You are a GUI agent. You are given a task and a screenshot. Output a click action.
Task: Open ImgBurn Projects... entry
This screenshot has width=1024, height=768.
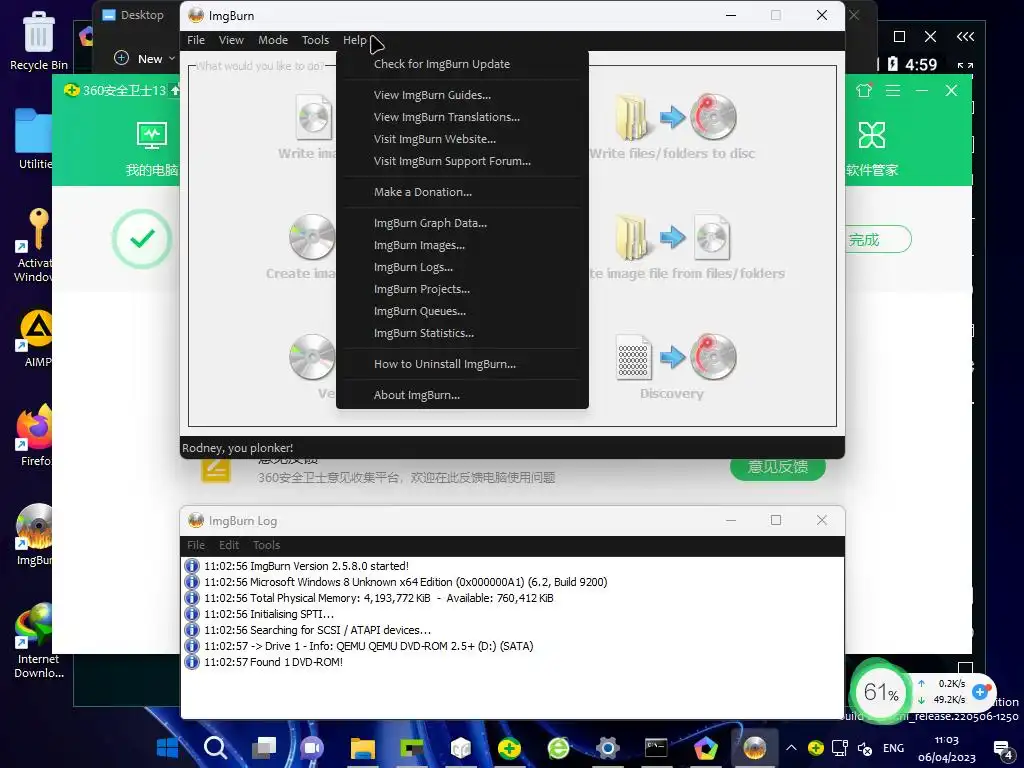click(422, 289)
